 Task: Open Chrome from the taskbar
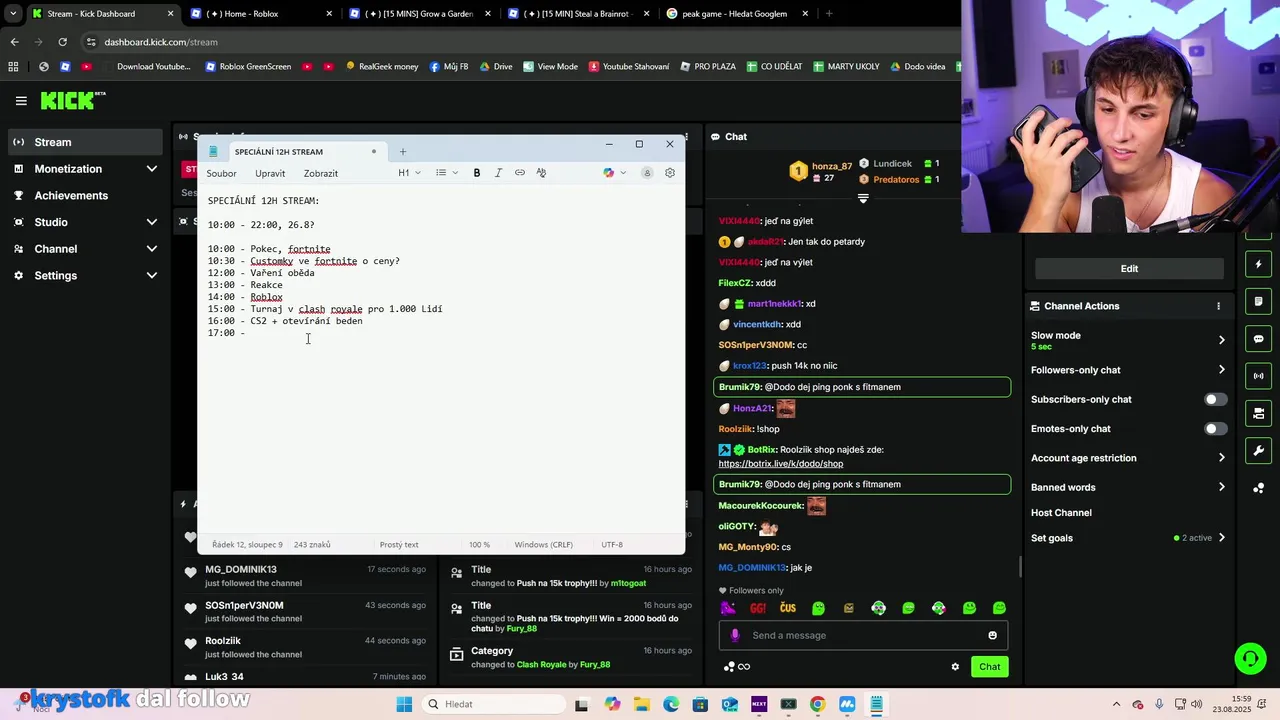pos(818,704)
